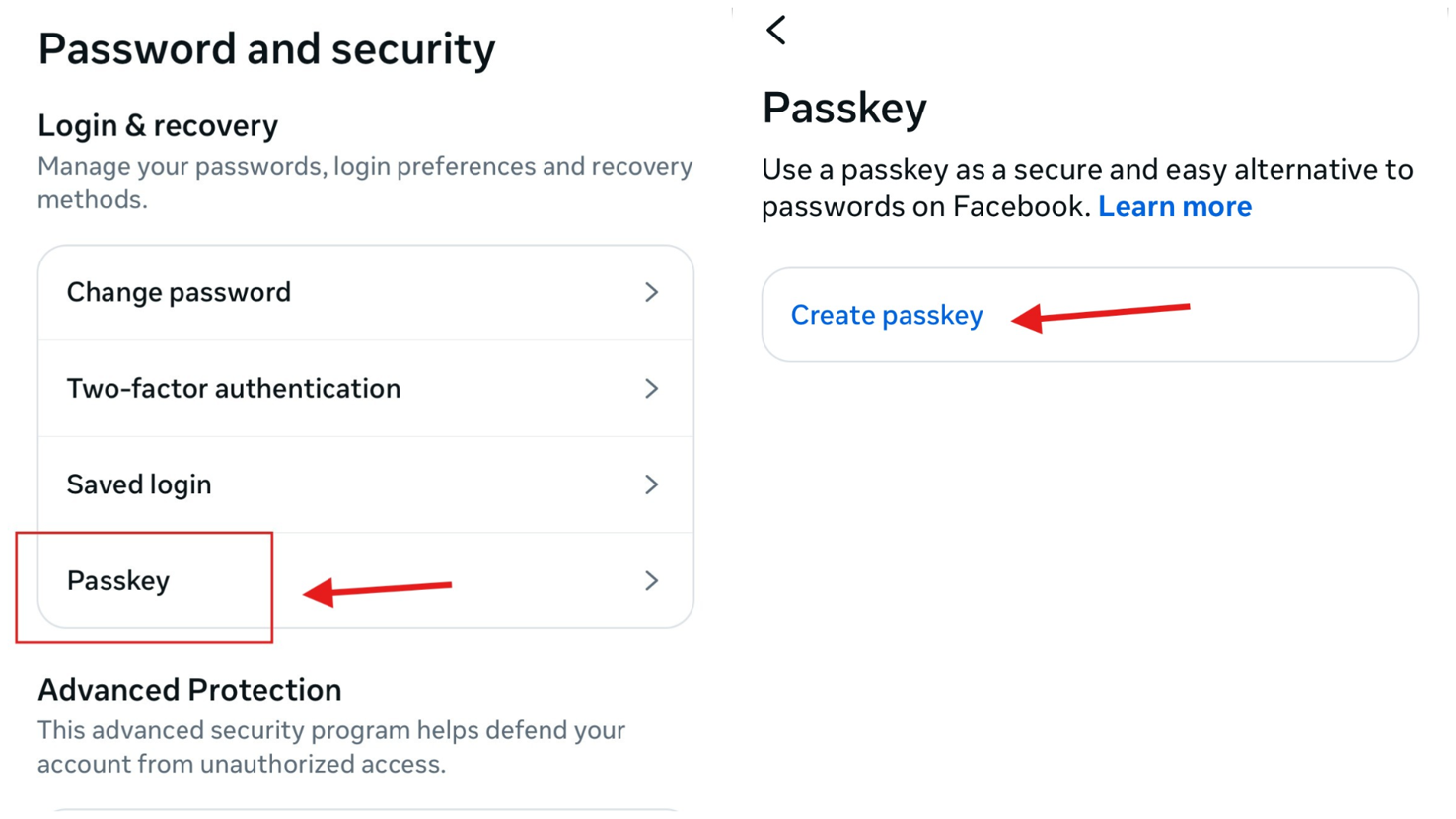This screenshot has height=819, width=1456.
Task: Open the Learn more link about passkeys
Action: pyautogui.click(x=1175, y=206)
